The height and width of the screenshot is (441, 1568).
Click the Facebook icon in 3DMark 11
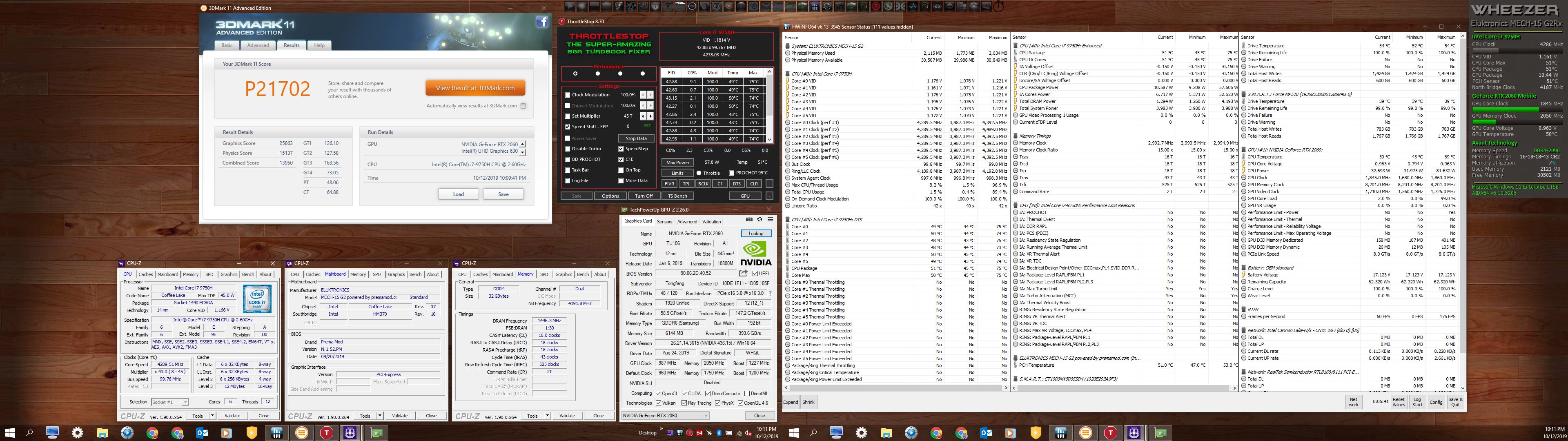coord(542,22)
